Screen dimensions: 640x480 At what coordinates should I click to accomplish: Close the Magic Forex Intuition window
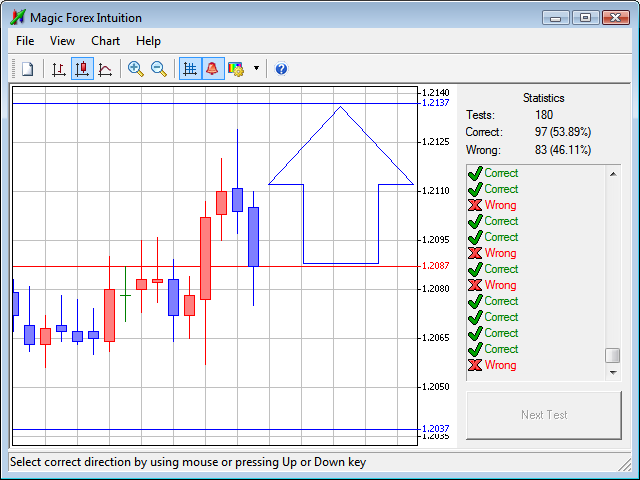(616, 18)
